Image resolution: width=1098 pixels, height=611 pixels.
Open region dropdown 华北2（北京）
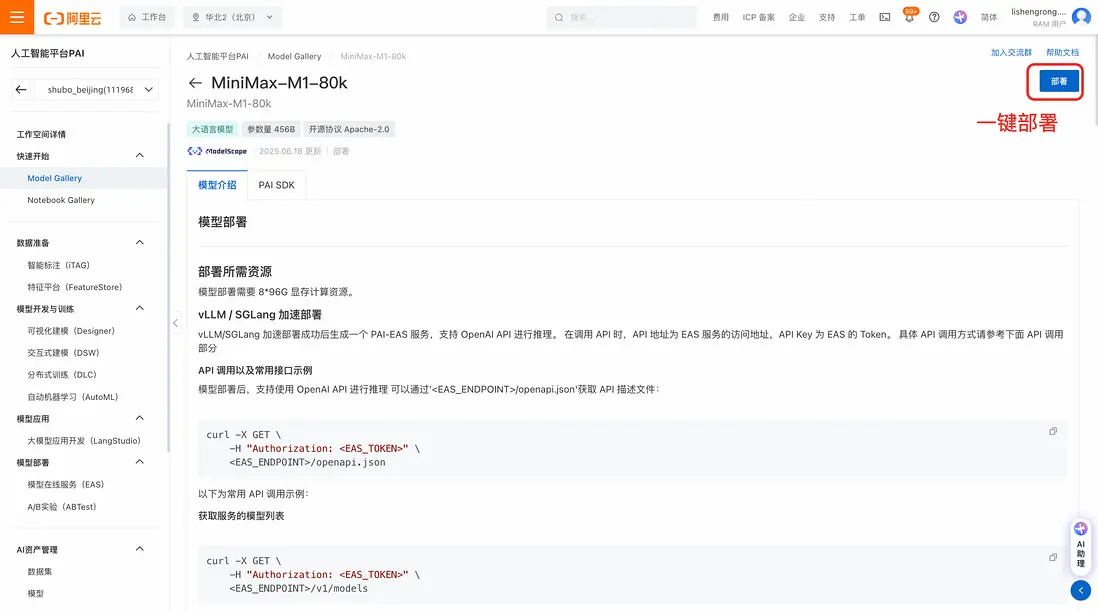(232, 17)
